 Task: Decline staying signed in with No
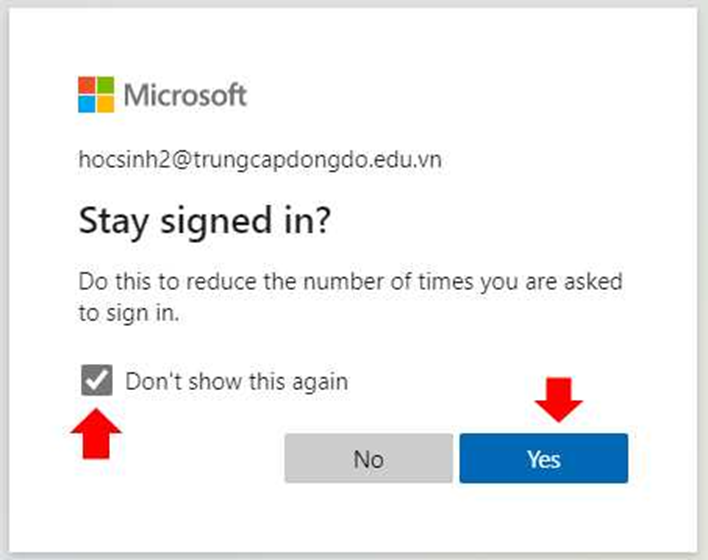tap(368, 458)
